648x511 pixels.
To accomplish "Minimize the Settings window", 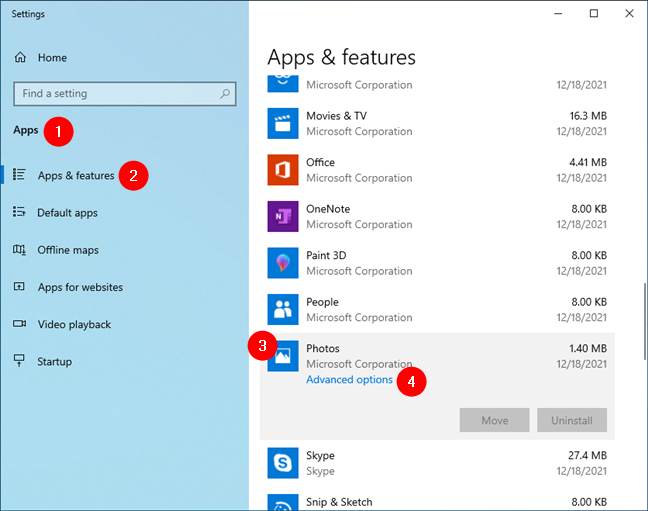I will 558,14.
